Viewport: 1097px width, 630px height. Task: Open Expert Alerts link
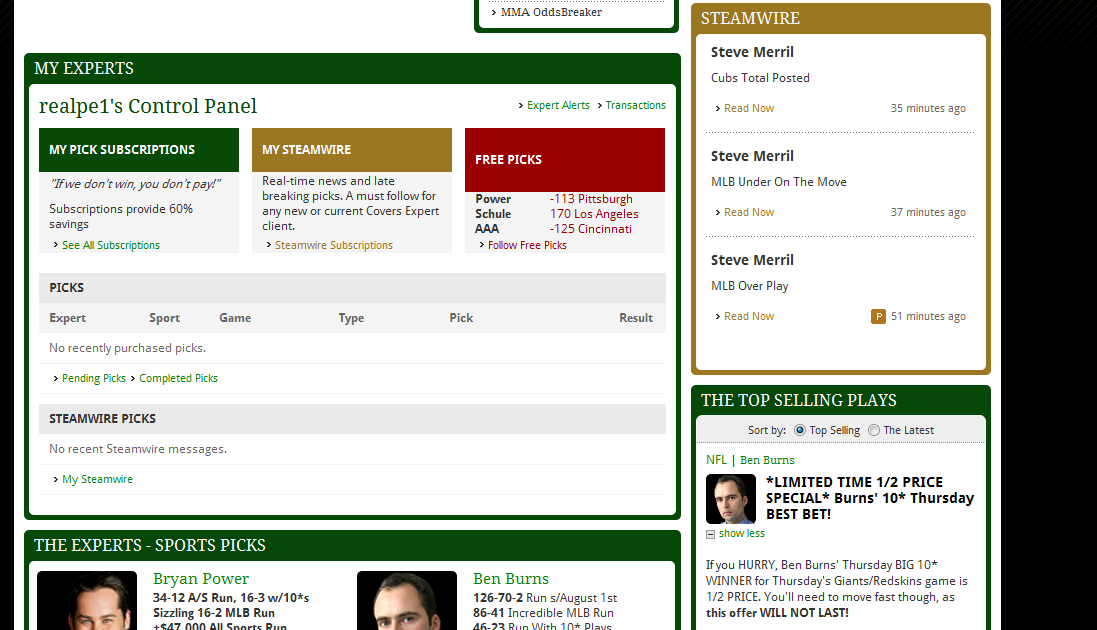pos(558,105)
